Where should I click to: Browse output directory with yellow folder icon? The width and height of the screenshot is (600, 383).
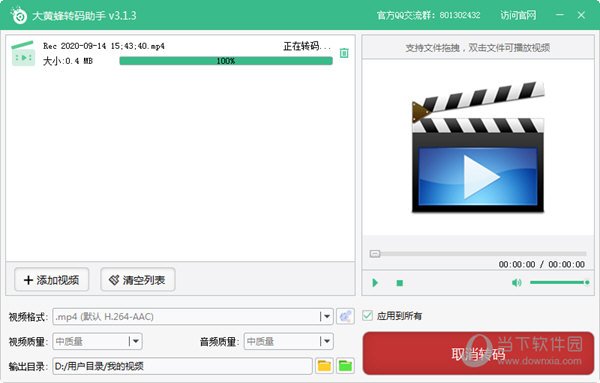click(324, 366)
